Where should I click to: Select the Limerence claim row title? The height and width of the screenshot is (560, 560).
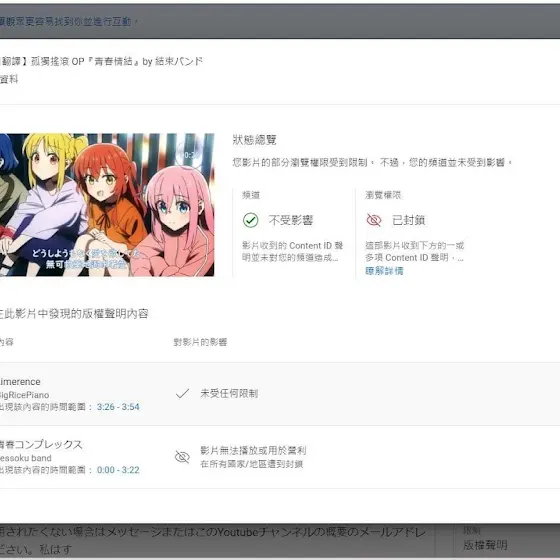20,381
